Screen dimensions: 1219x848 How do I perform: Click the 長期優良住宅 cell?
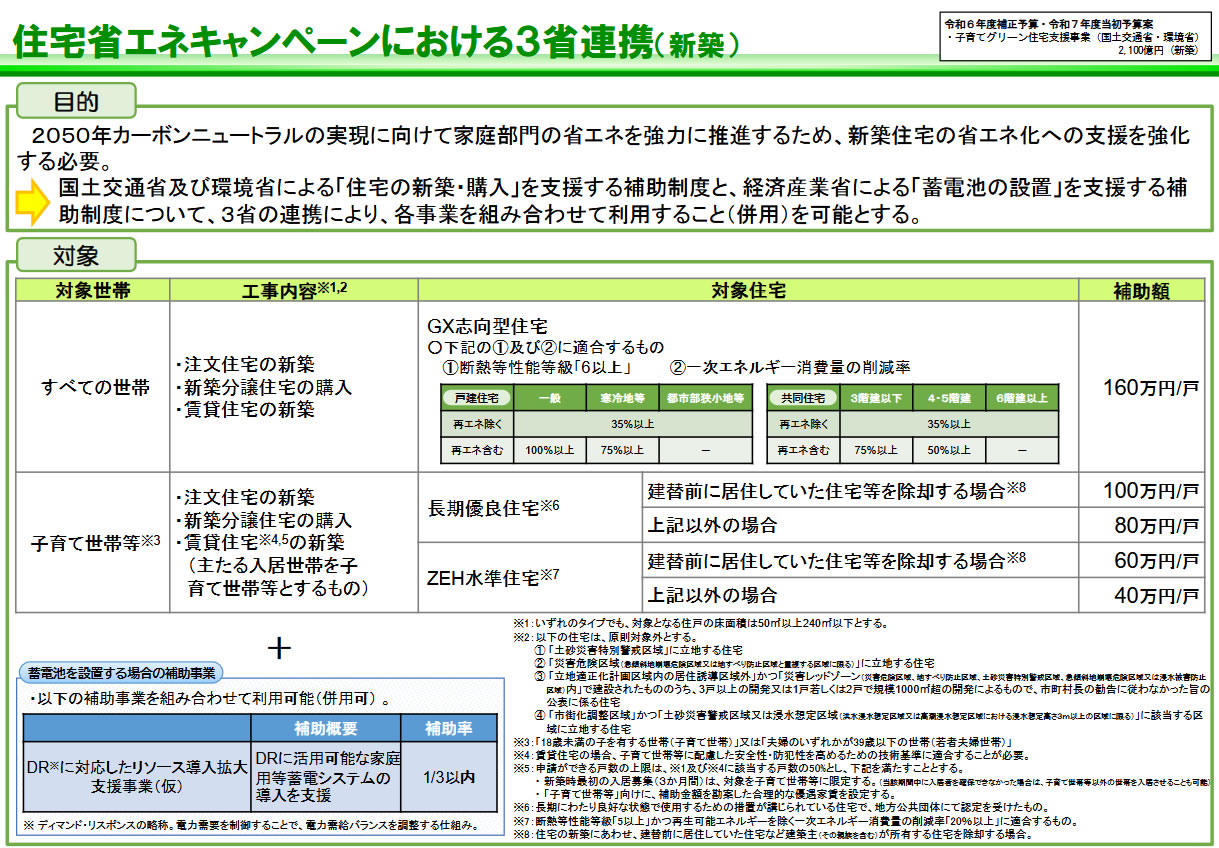(x=530, y=508)
